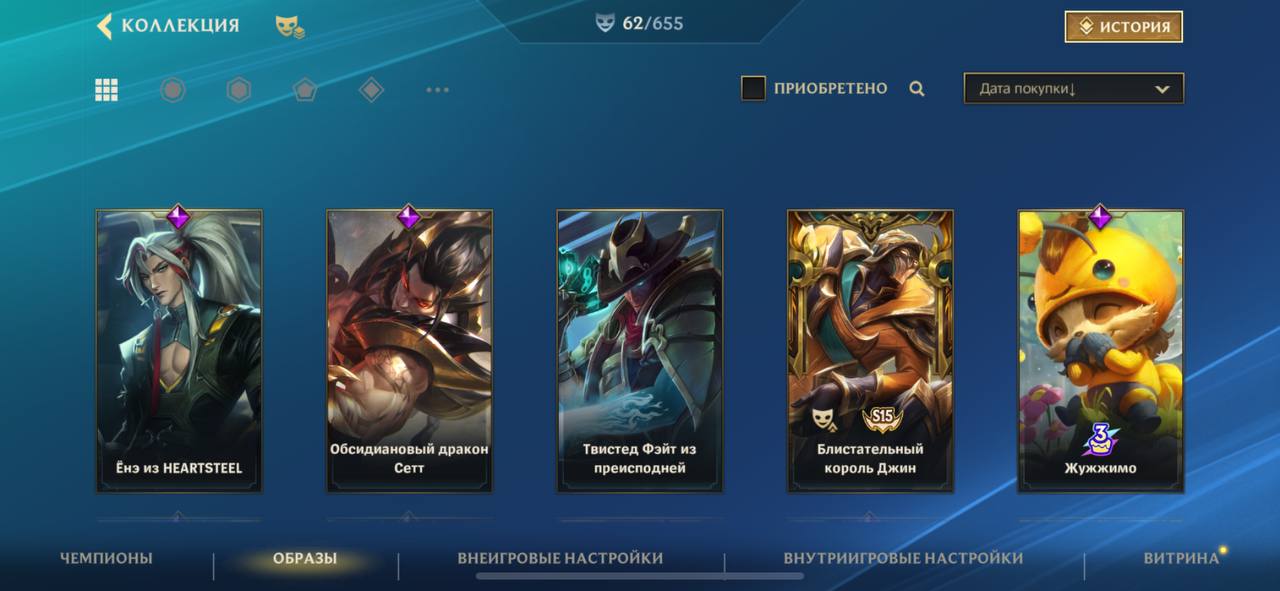Select the Ёнэ из HEARTSTEEL skin card
Image resolution: width=1280 pixels, height=591 pixels.
pos(179,350)
